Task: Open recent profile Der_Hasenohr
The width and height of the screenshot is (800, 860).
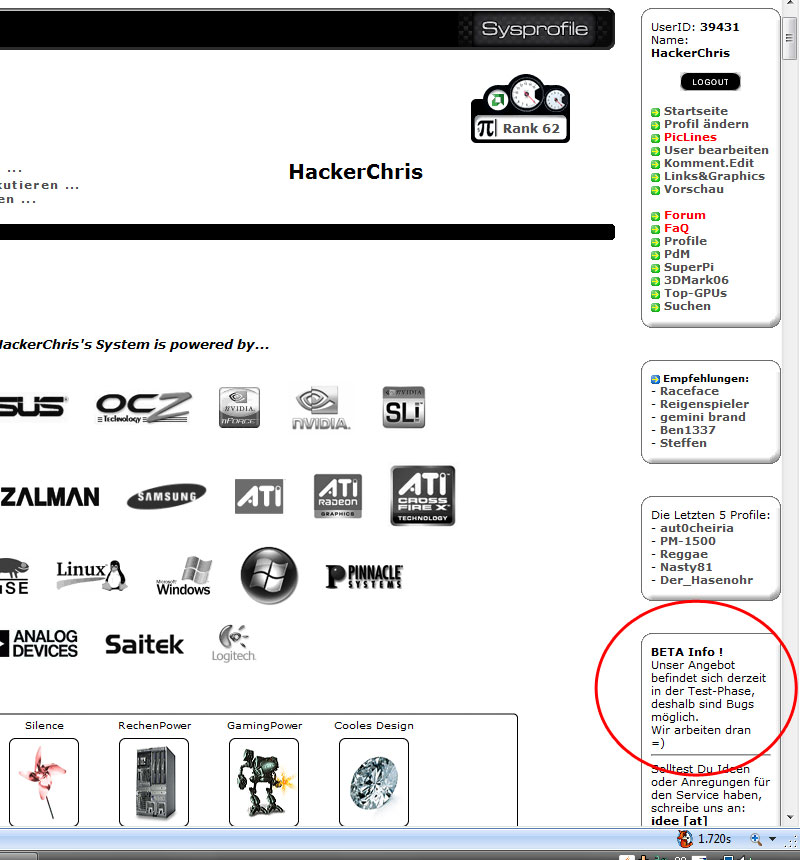Action: [x=706, y=580]
